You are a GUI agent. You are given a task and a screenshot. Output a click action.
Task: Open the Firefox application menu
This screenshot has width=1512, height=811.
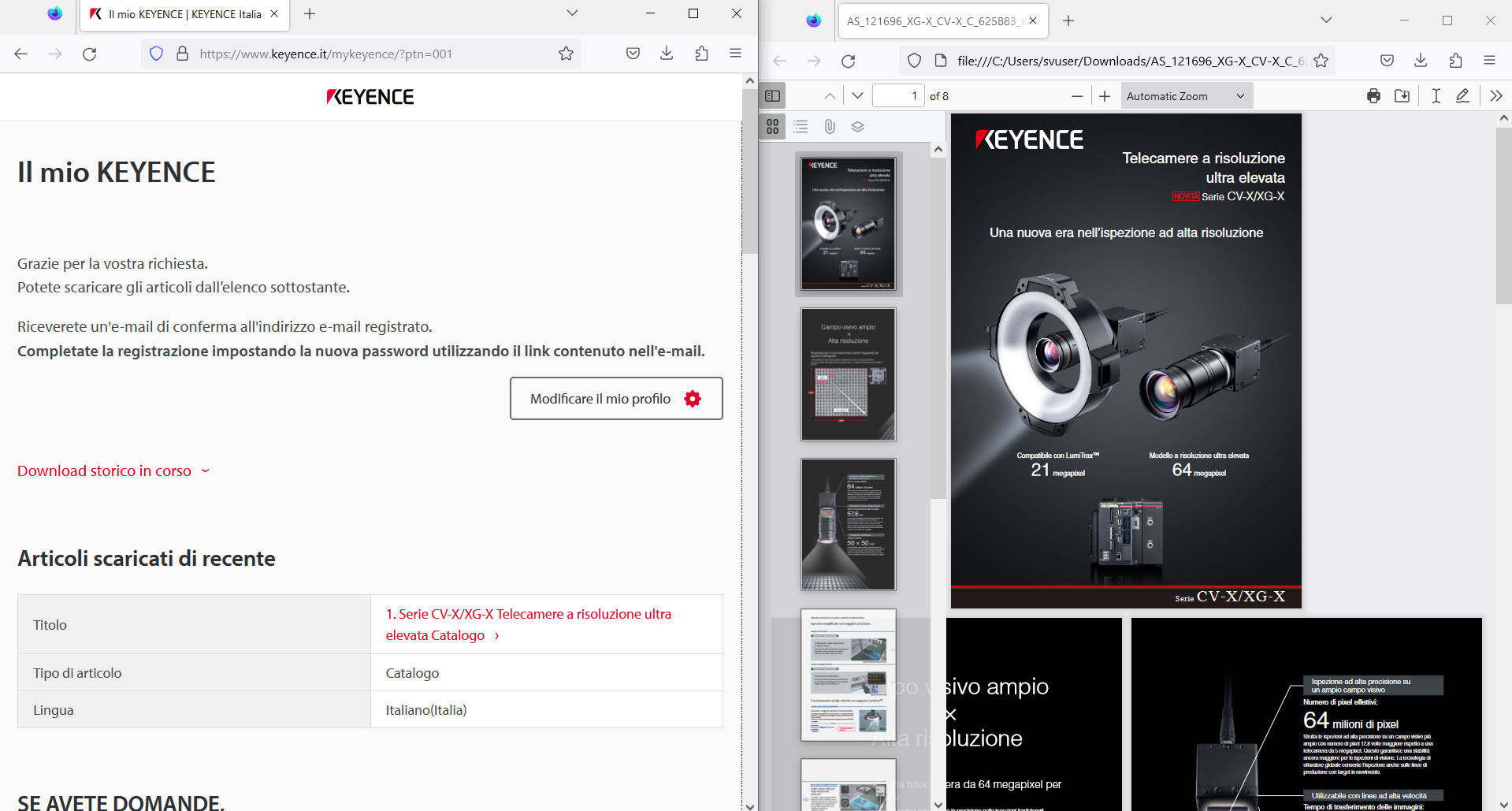tap(736, 54)
